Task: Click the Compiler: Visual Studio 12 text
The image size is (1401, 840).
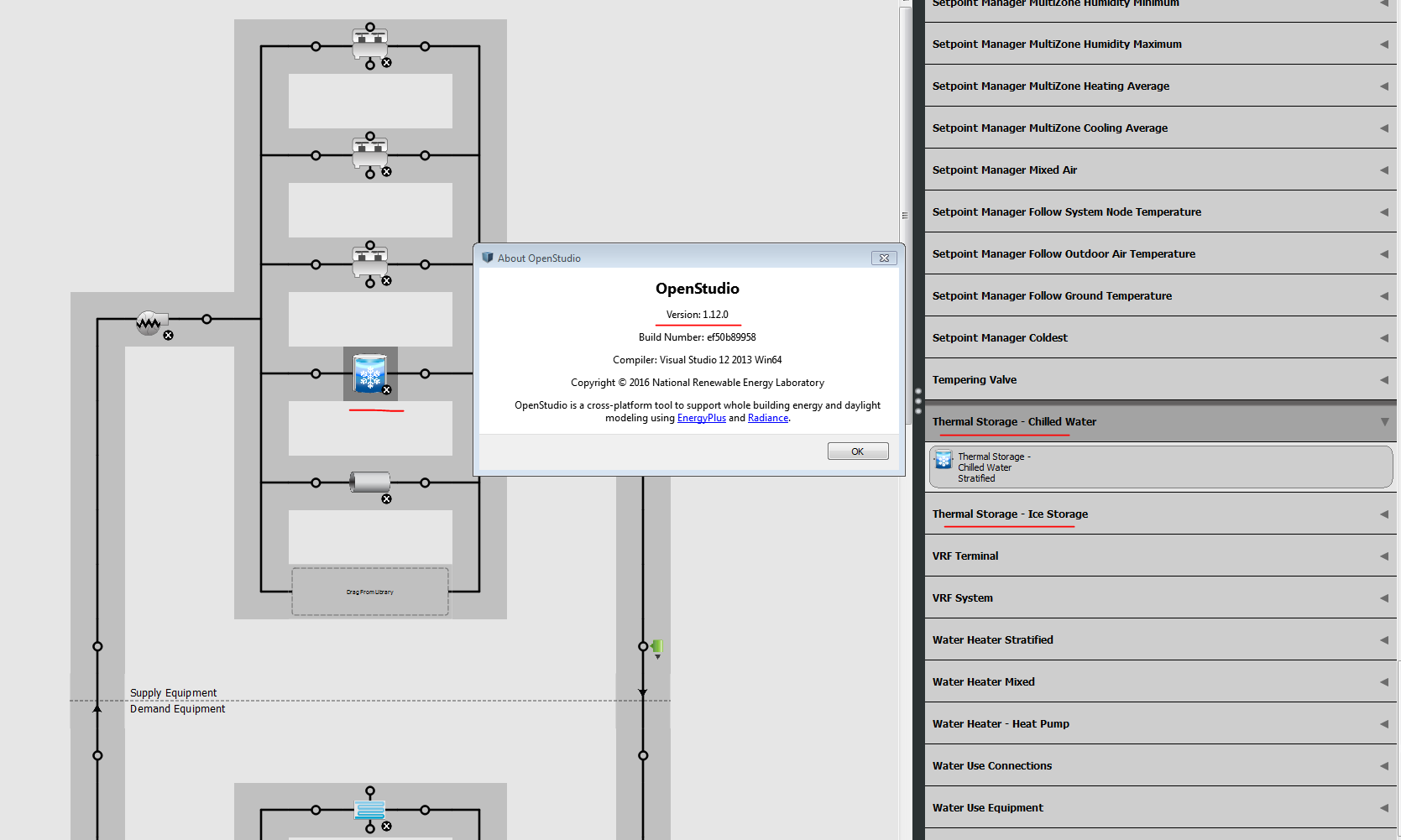Action: point(698,360)
